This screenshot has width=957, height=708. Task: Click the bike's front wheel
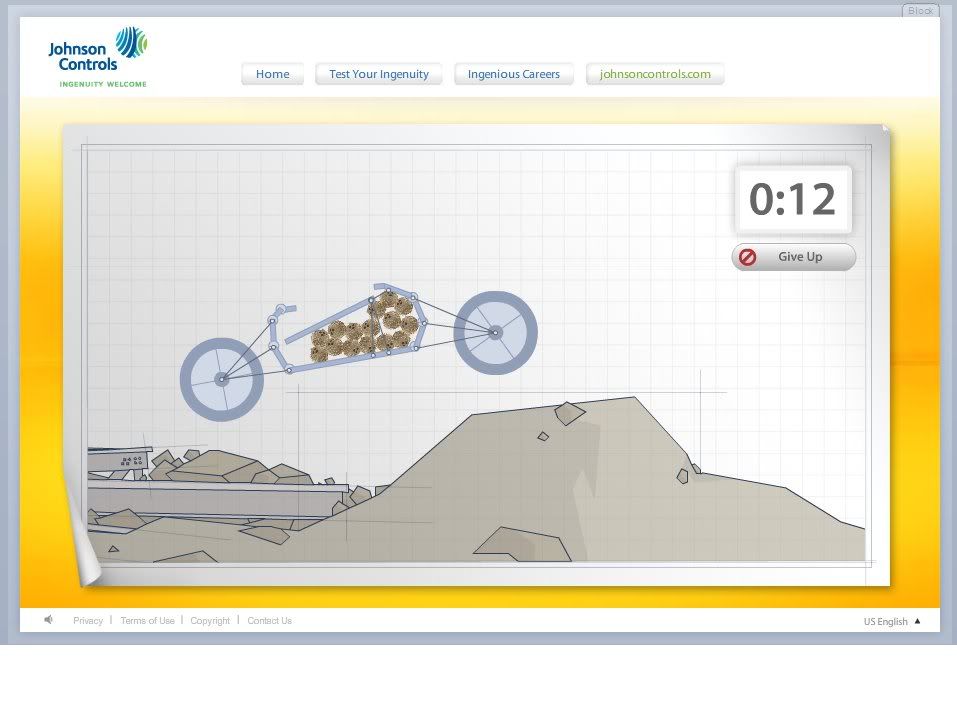(496, 333)
